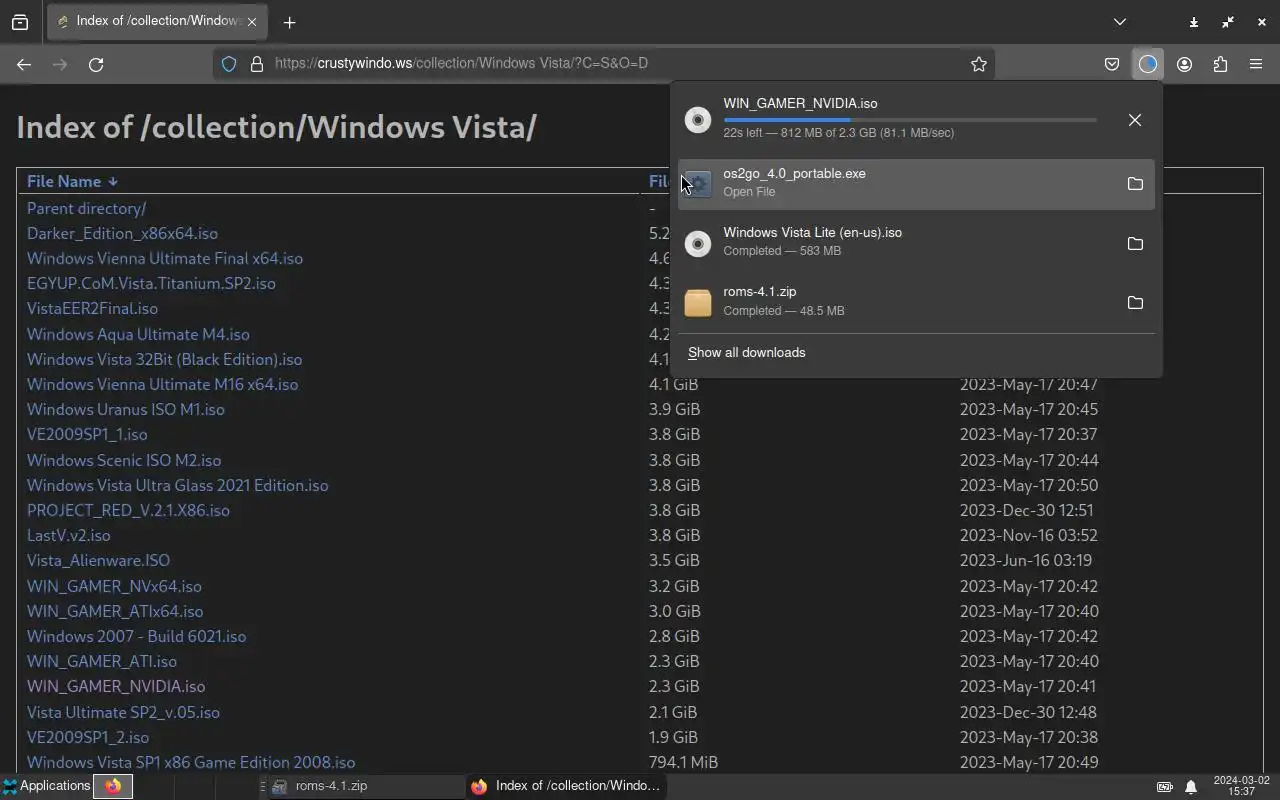The image size is (1280, 800).
Task: Click the download progress bar for WIN_GAMER_NVIDIA.iso
Action: [910, 120]
